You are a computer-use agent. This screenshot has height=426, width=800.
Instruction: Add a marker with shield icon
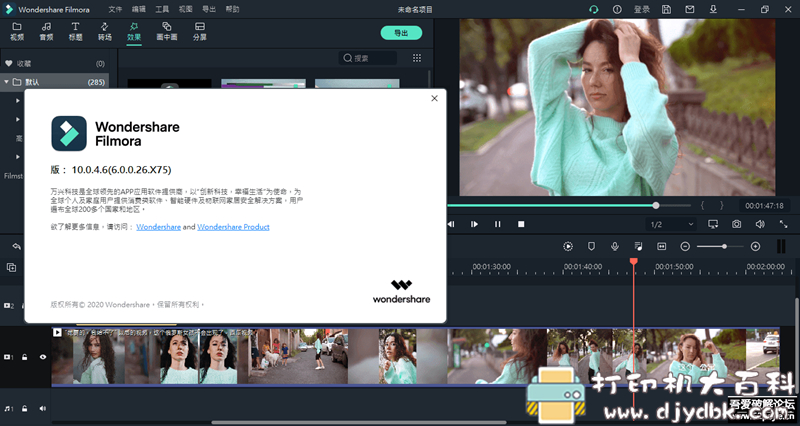(591, 246)
